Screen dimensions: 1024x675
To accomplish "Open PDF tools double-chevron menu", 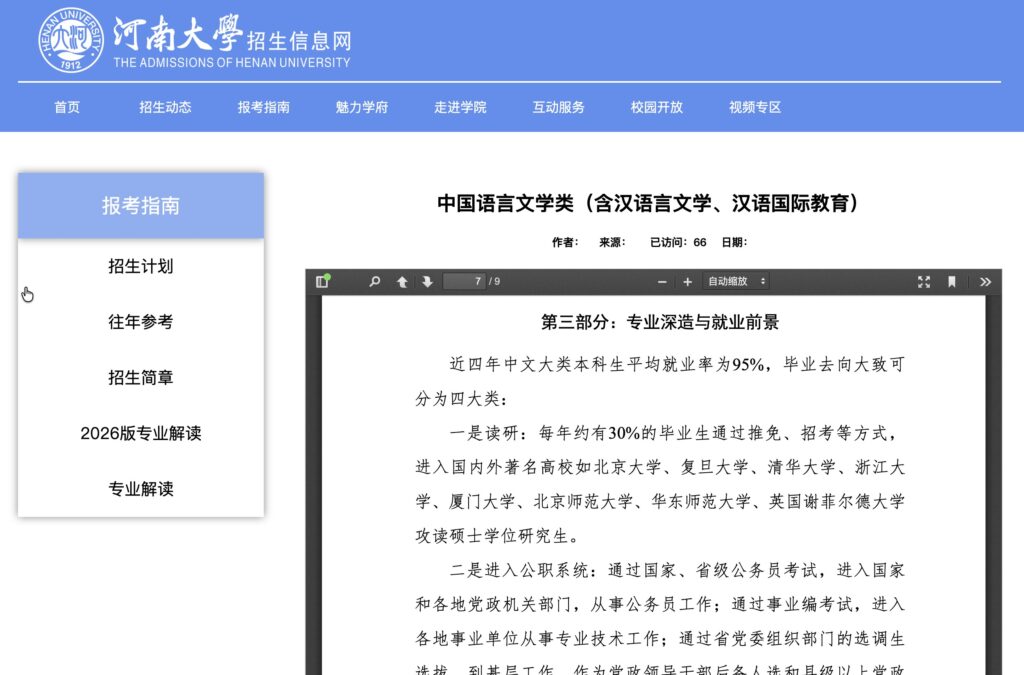I will click(985, 281).
